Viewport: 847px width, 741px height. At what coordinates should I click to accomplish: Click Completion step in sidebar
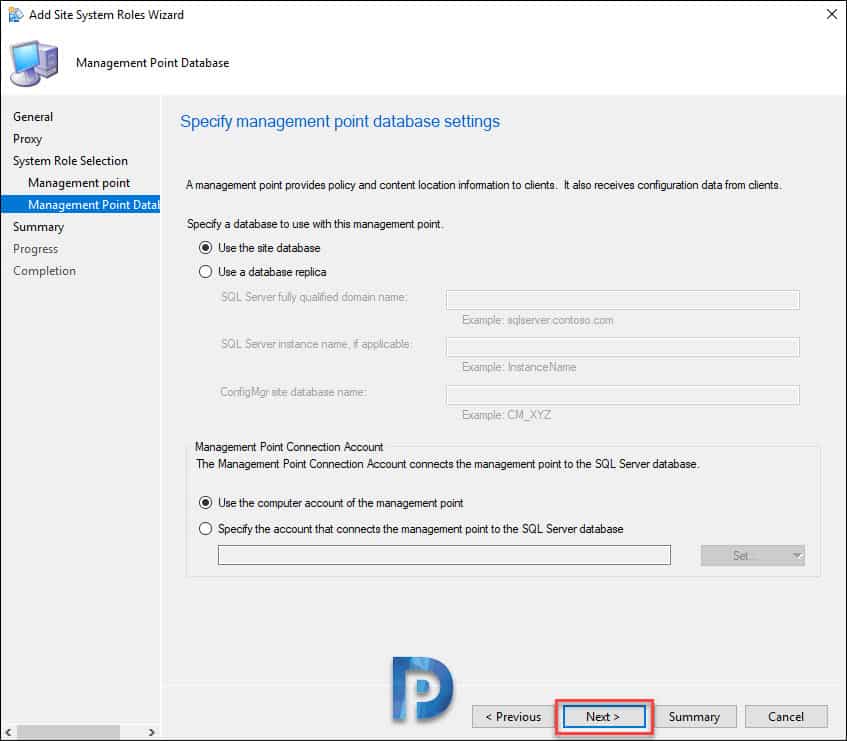point(44,271)
